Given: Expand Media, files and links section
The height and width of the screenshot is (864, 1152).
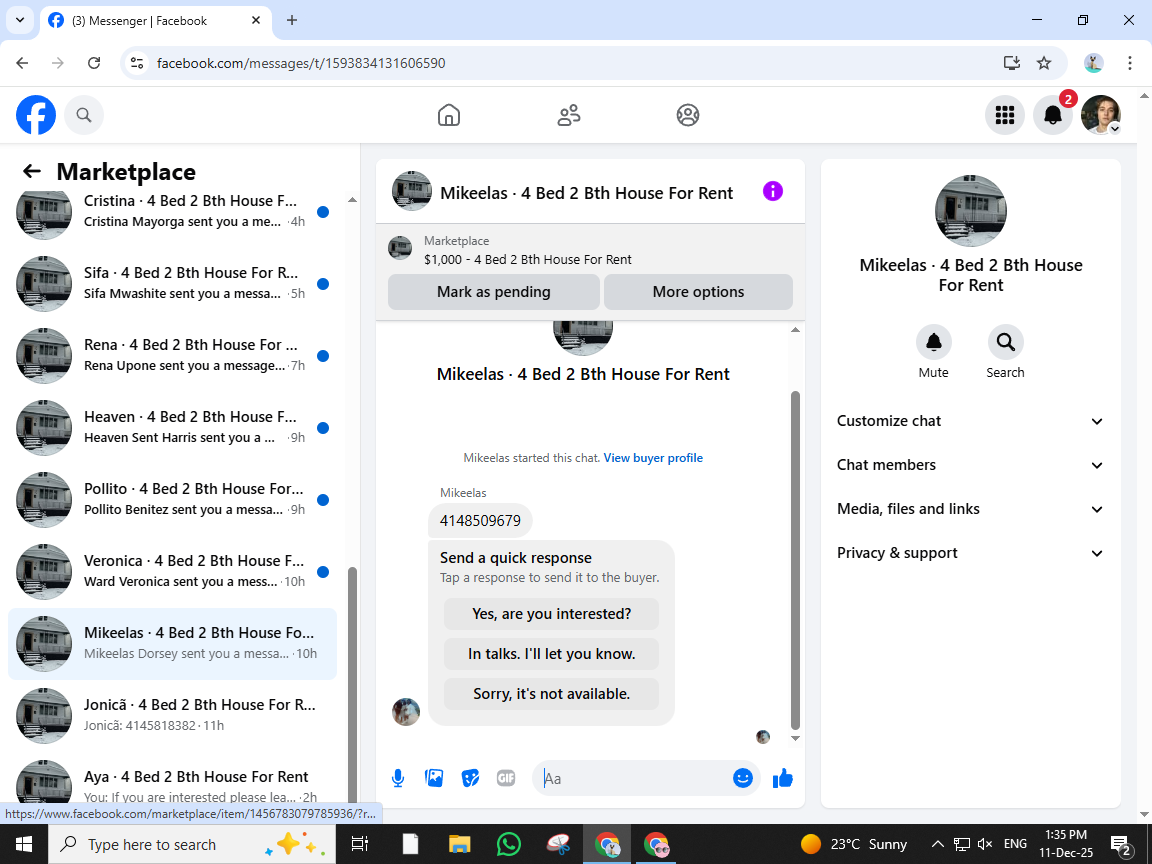Looking at the screenshot, I should 971,509.
